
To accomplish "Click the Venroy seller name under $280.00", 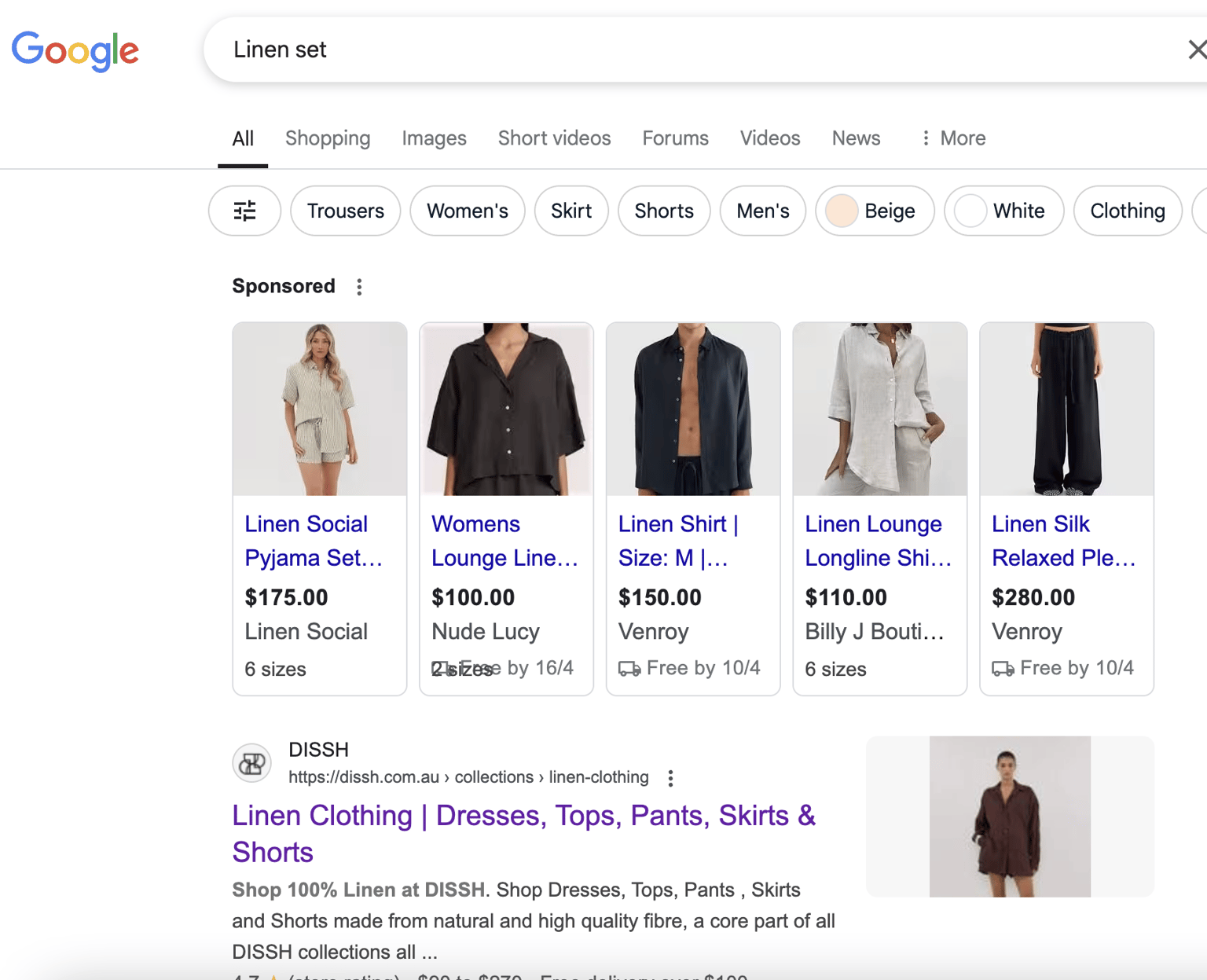I will click(x=1027, y=632).
